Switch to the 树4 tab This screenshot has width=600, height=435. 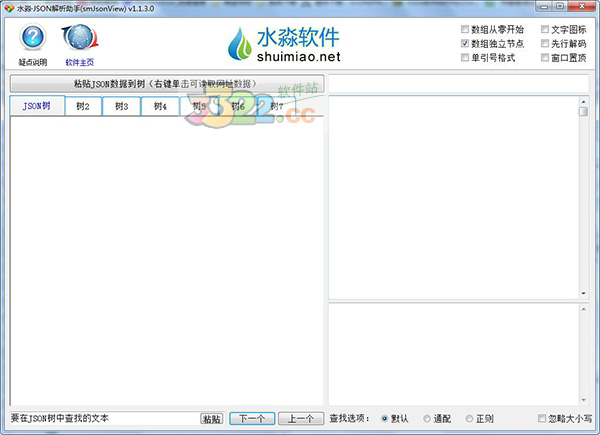160,106
